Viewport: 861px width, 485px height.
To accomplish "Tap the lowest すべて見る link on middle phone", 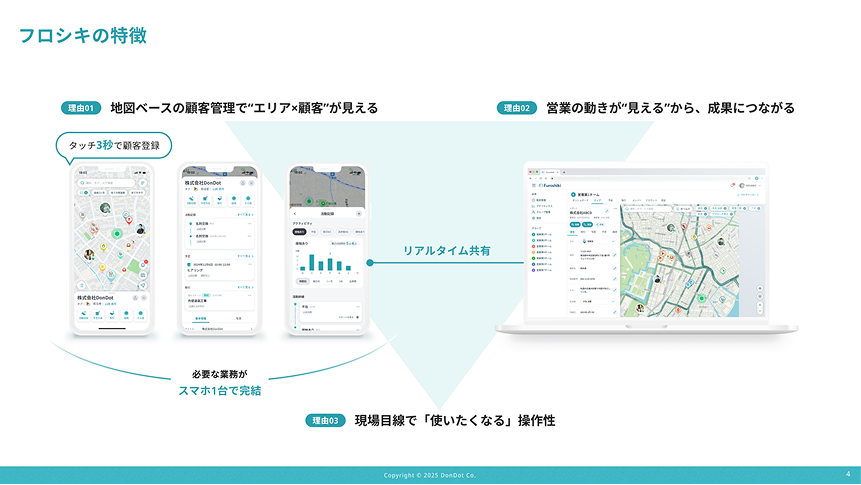I will 245,287.
